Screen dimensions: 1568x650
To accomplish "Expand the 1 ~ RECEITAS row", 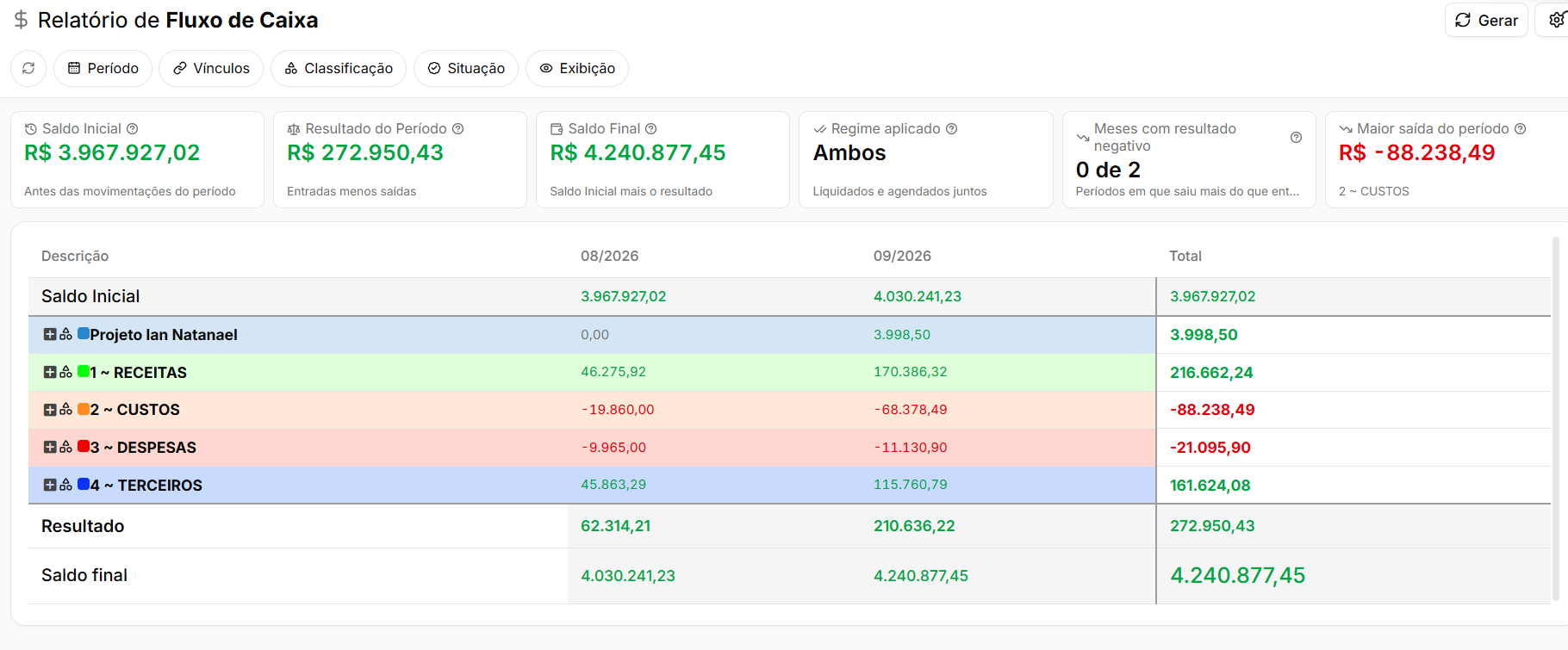I will pyautogui.click(x=50, y=372).
